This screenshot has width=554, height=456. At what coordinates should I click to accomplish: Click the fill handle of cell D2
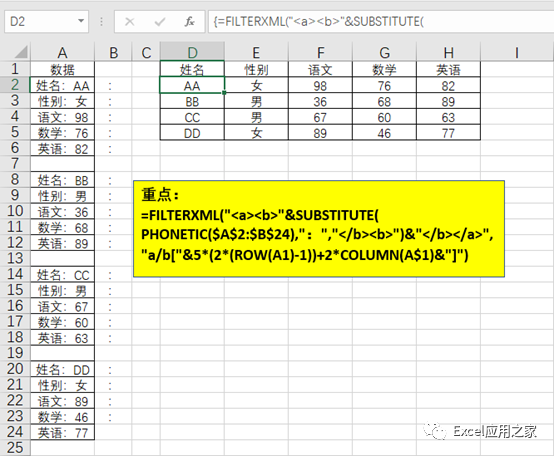coord(224,93)
